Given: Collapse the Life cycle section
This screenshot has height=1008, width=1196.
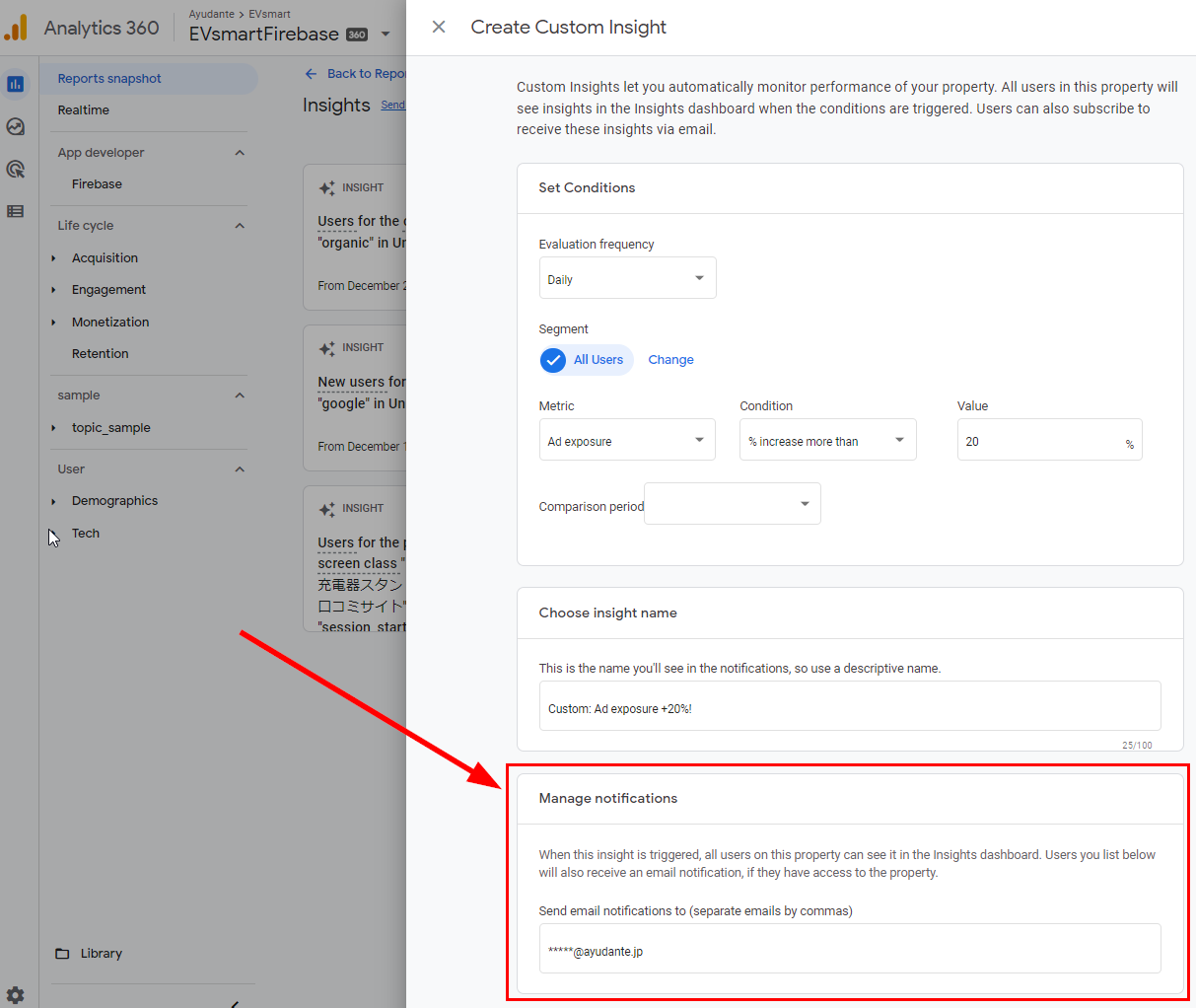Looking at the screenshot, I should tap(240, 226).
